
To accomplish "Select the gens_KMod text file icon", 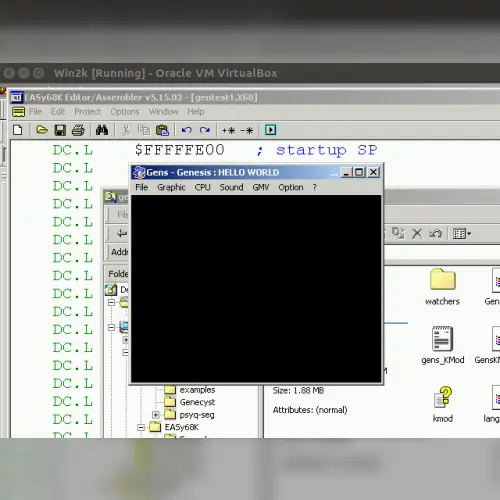I will pos(442,338).
